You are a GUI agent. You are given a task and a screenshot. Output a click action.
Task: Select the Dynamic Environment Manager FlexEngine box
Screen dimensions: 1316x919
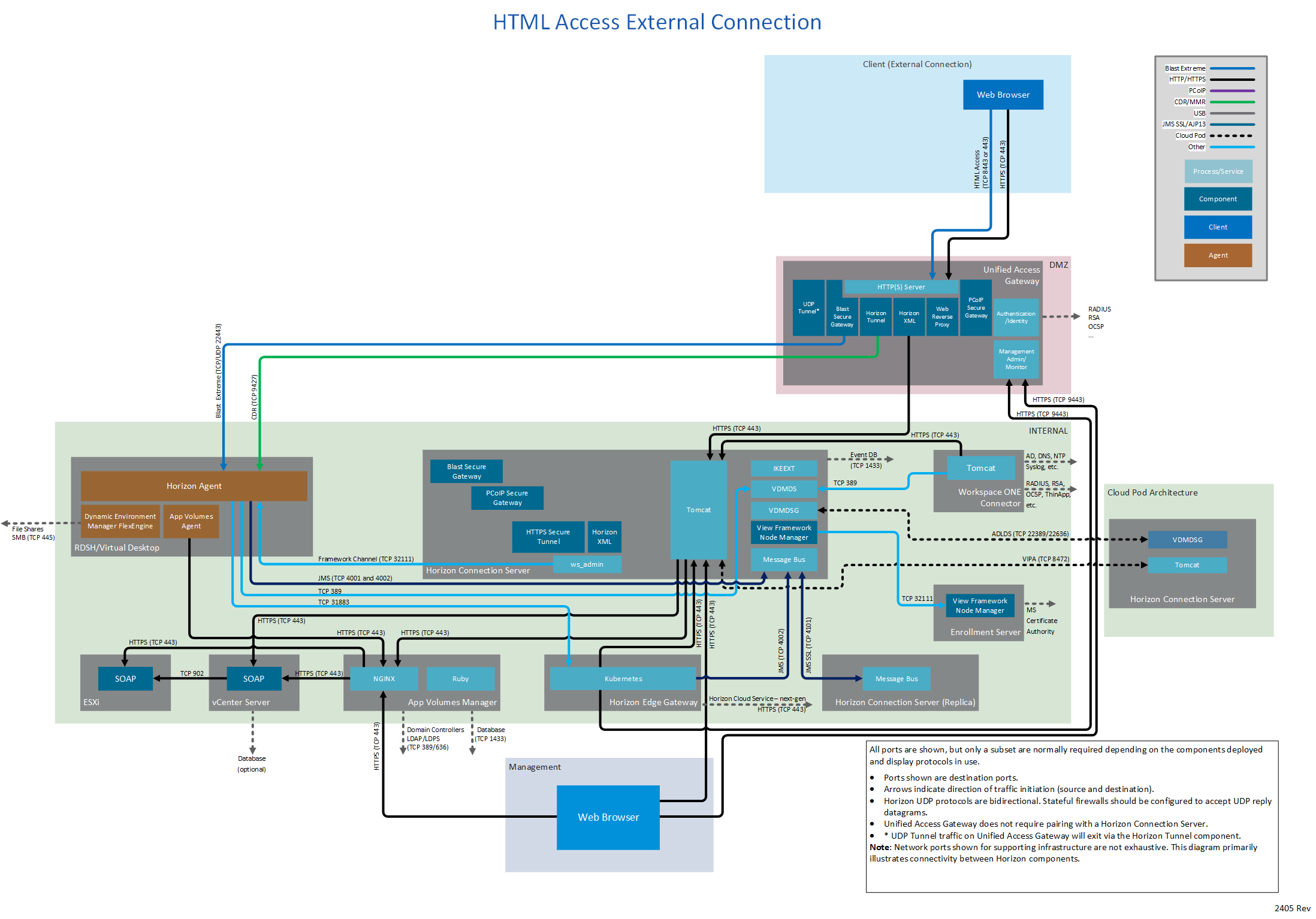click(x=120, y=521)
